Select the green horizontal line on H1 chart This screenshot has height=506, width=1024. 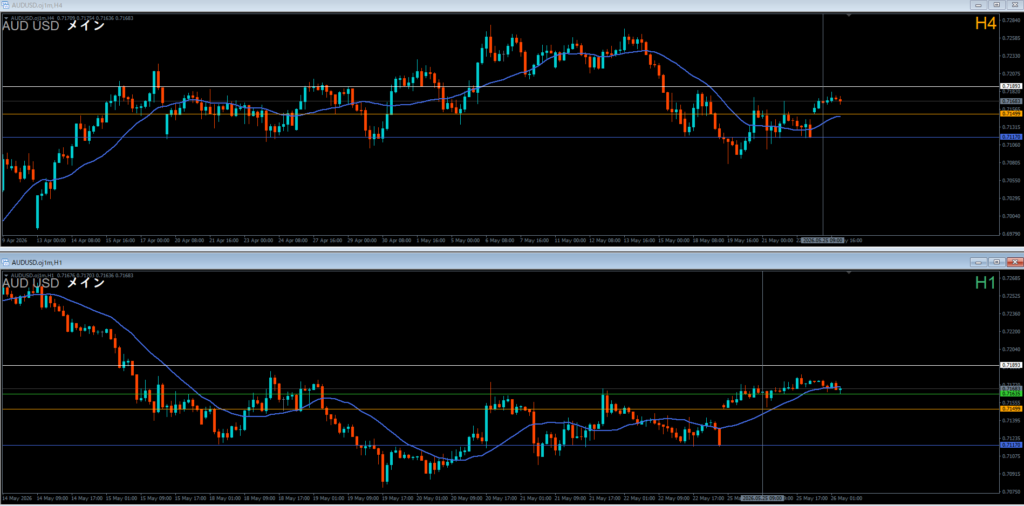point(500,394)
